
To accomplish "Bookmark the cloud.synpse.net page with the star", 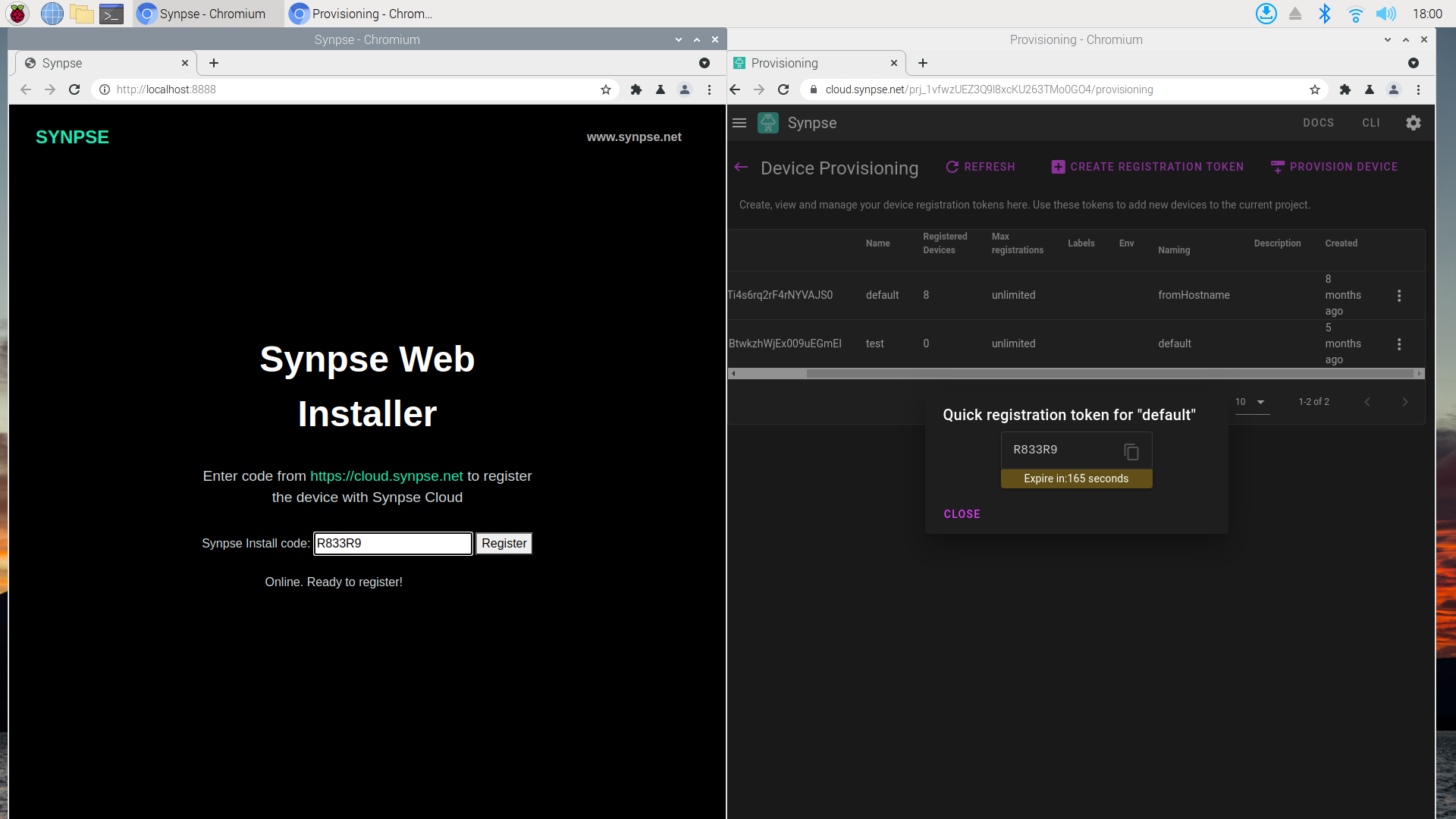I will click(1315, 89).
